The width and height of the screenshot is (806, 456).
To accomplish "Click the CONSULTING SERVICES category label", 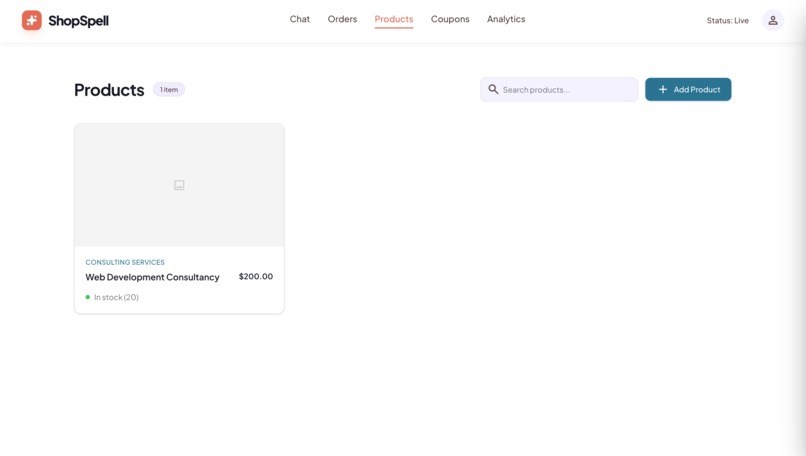I will tap(125, 262).
